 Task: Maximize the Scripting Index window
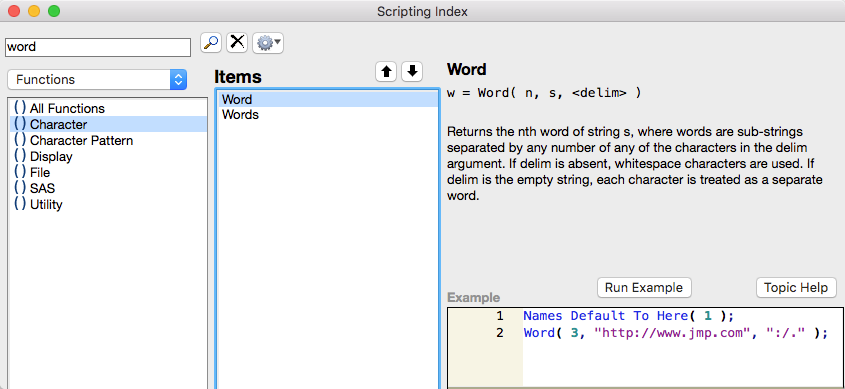pos(54,11)
